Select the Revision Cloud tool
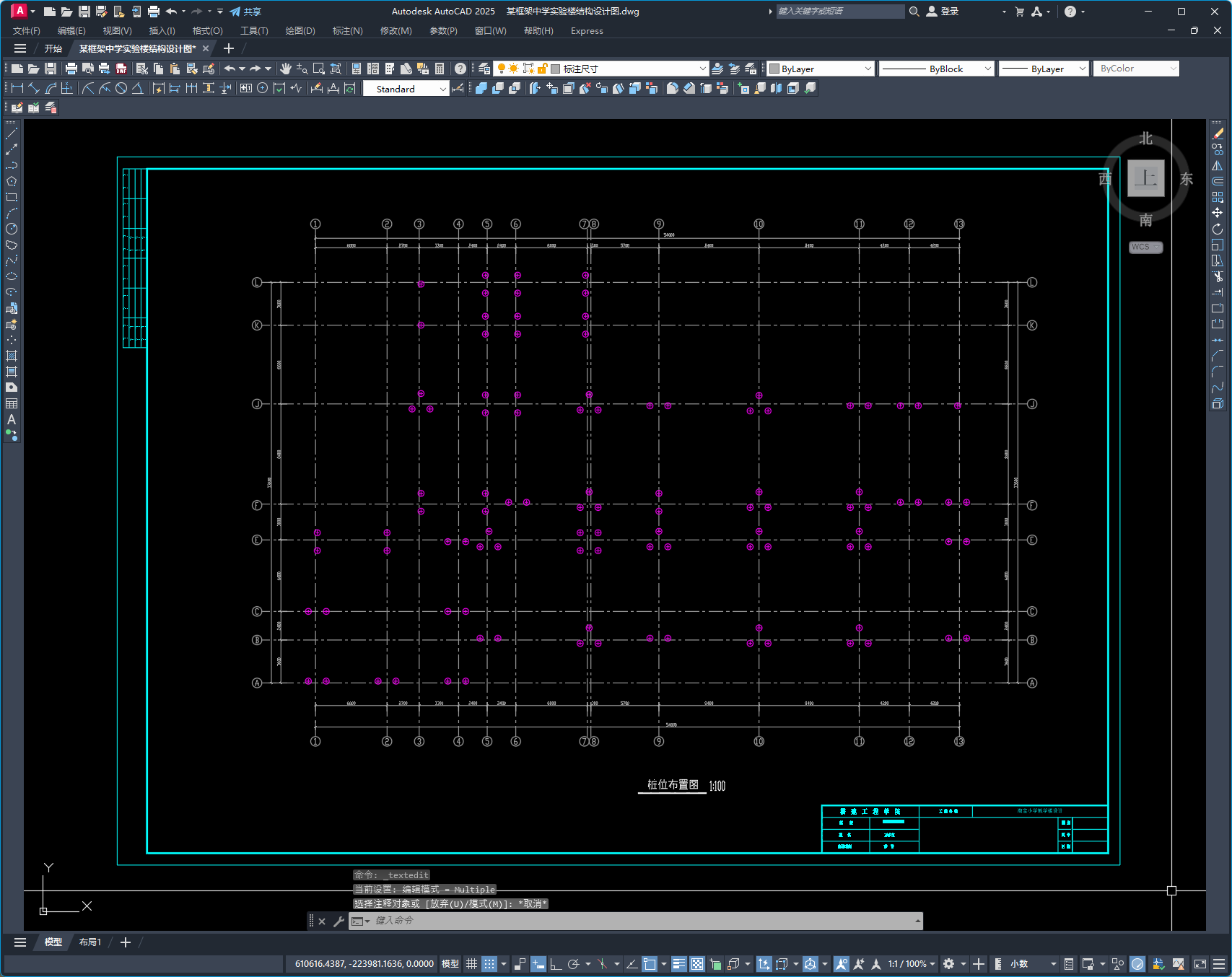1232x977 pixels. pos(12,245)
